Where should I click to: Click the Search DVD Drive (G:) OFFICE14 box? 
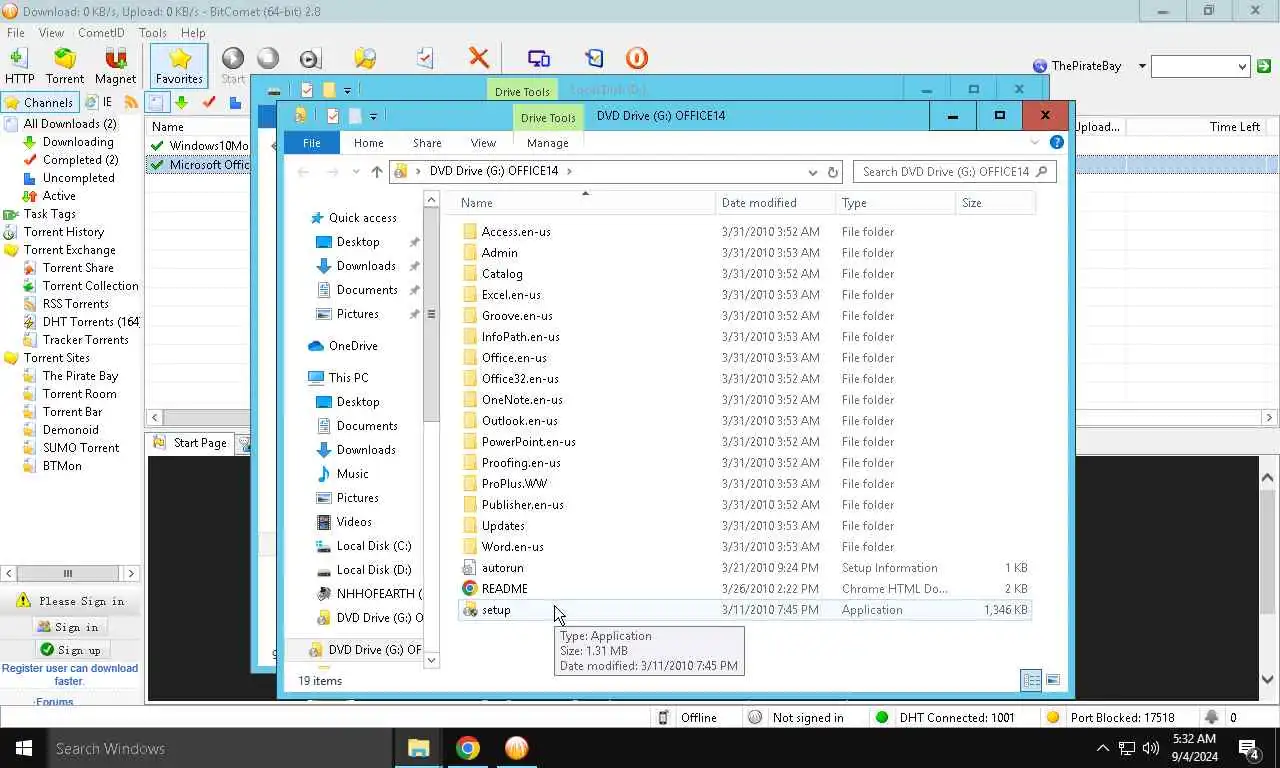tap(954, 171)
